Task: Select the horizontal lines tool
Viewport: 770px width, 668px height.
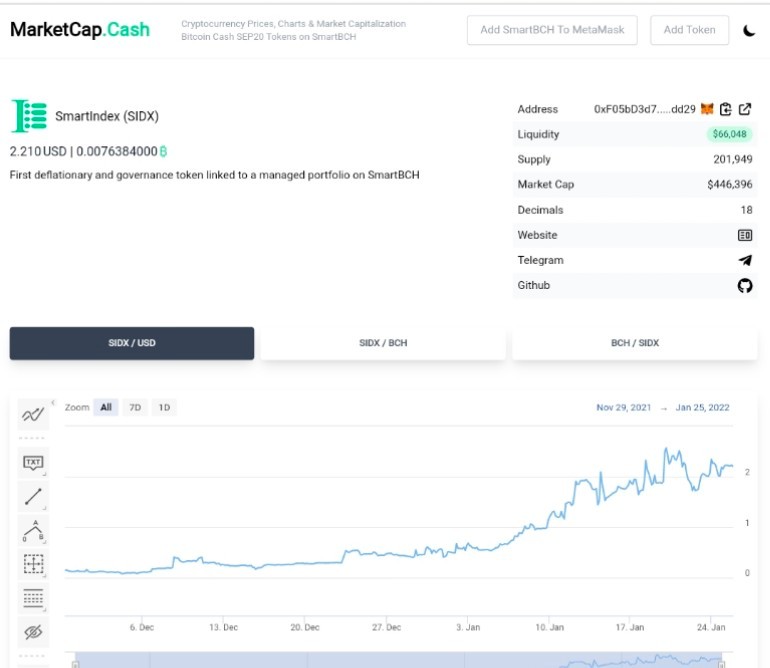Action: tap(33, 598)
